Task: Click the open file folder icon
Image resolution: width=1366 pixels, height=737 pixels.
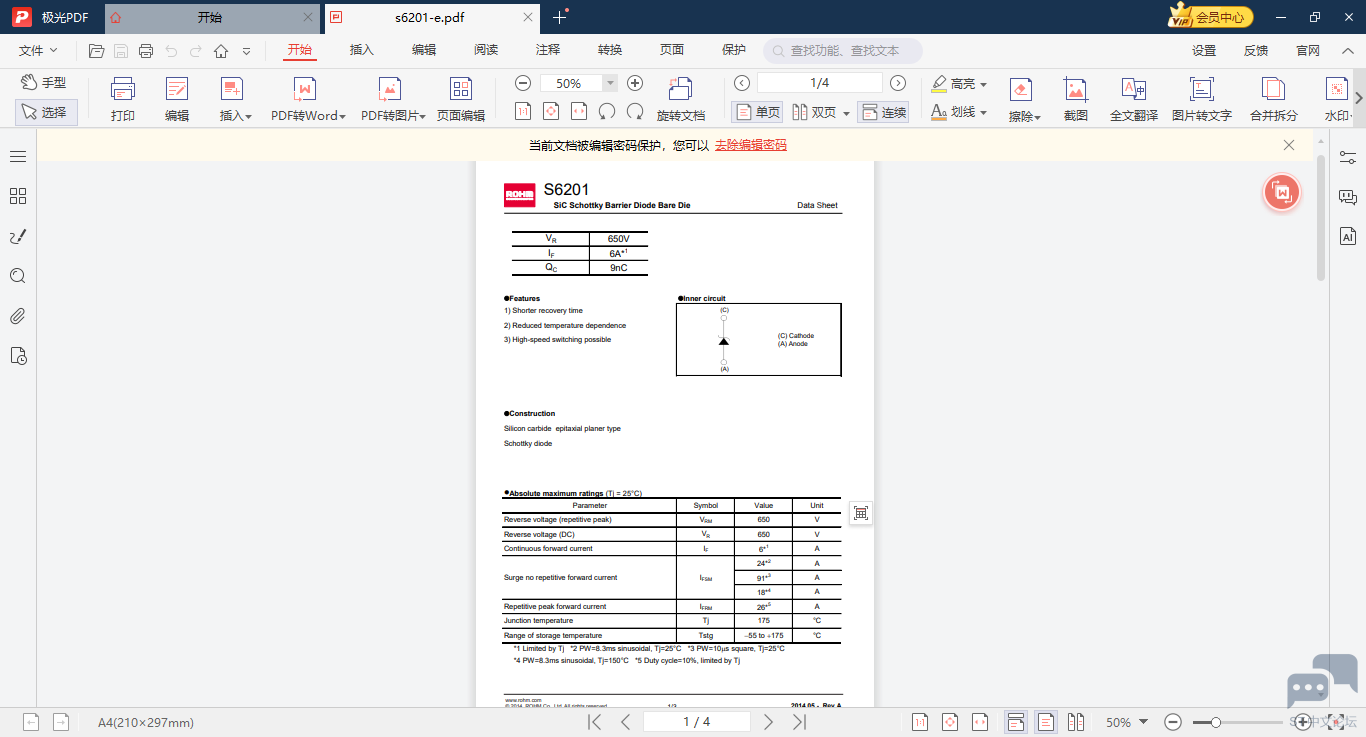Action: [96, 51]
